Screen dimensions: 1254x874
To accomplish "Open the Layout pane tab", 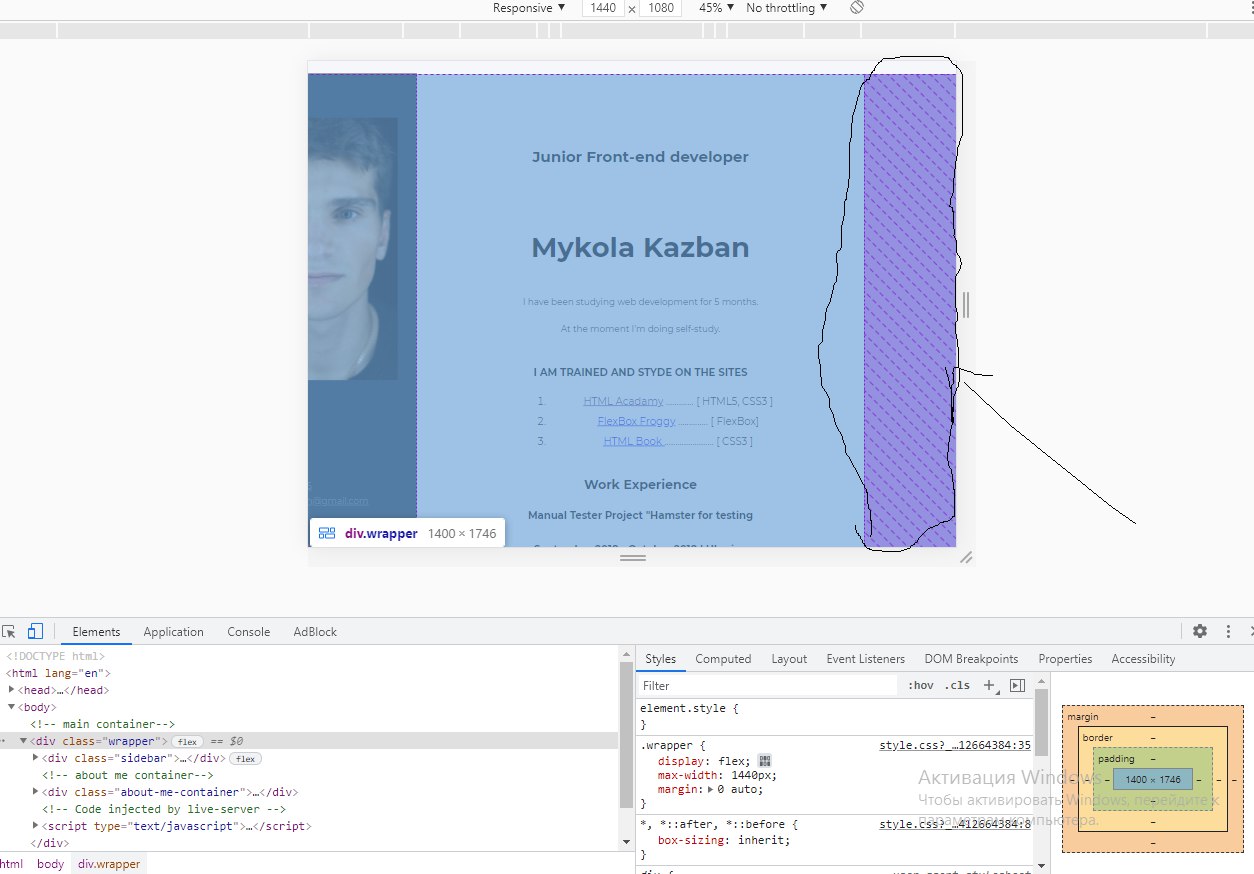I will [x=789, y=658].
